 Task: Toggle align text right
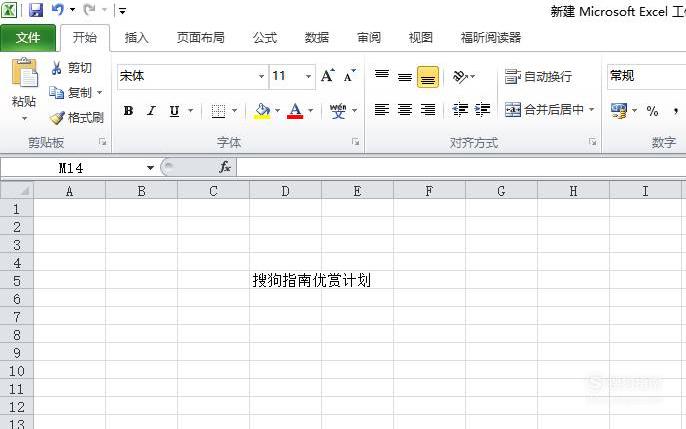(x=428, y=109)
